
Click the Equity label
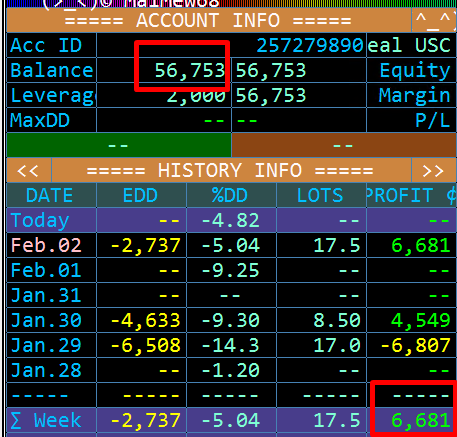(x=415, y=71)
